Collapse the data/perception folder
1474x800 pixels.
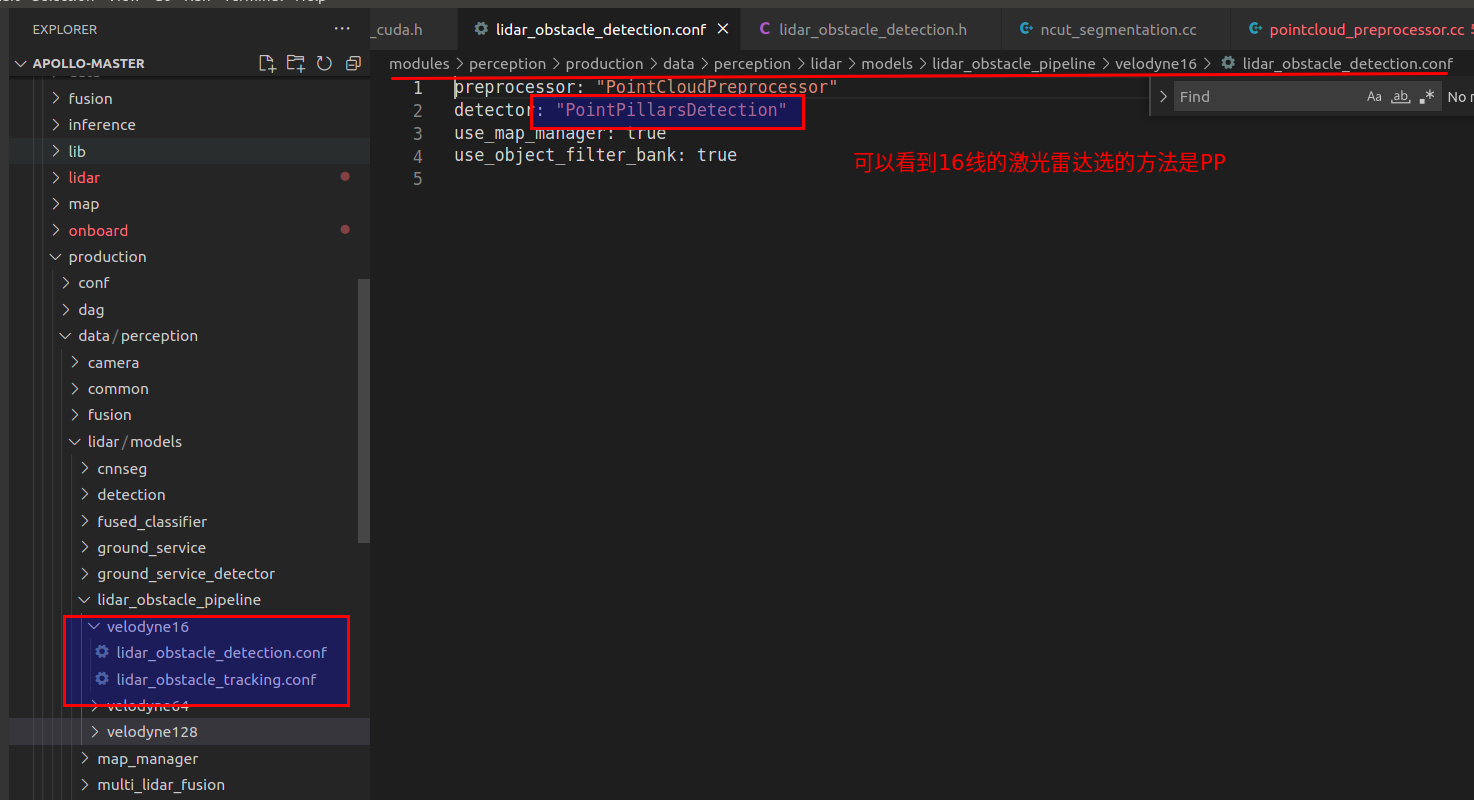[x=190, y=336]
